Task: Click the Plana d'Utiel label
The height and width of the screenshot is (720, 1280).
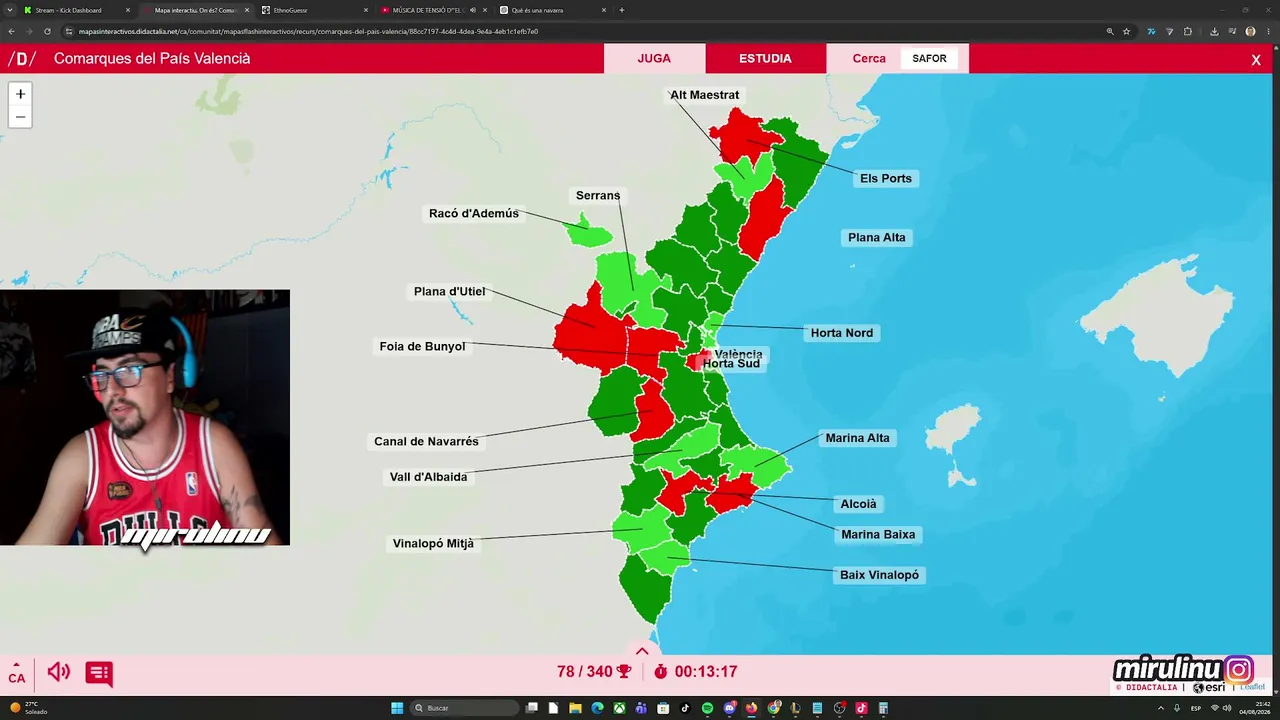Action: 450,291
